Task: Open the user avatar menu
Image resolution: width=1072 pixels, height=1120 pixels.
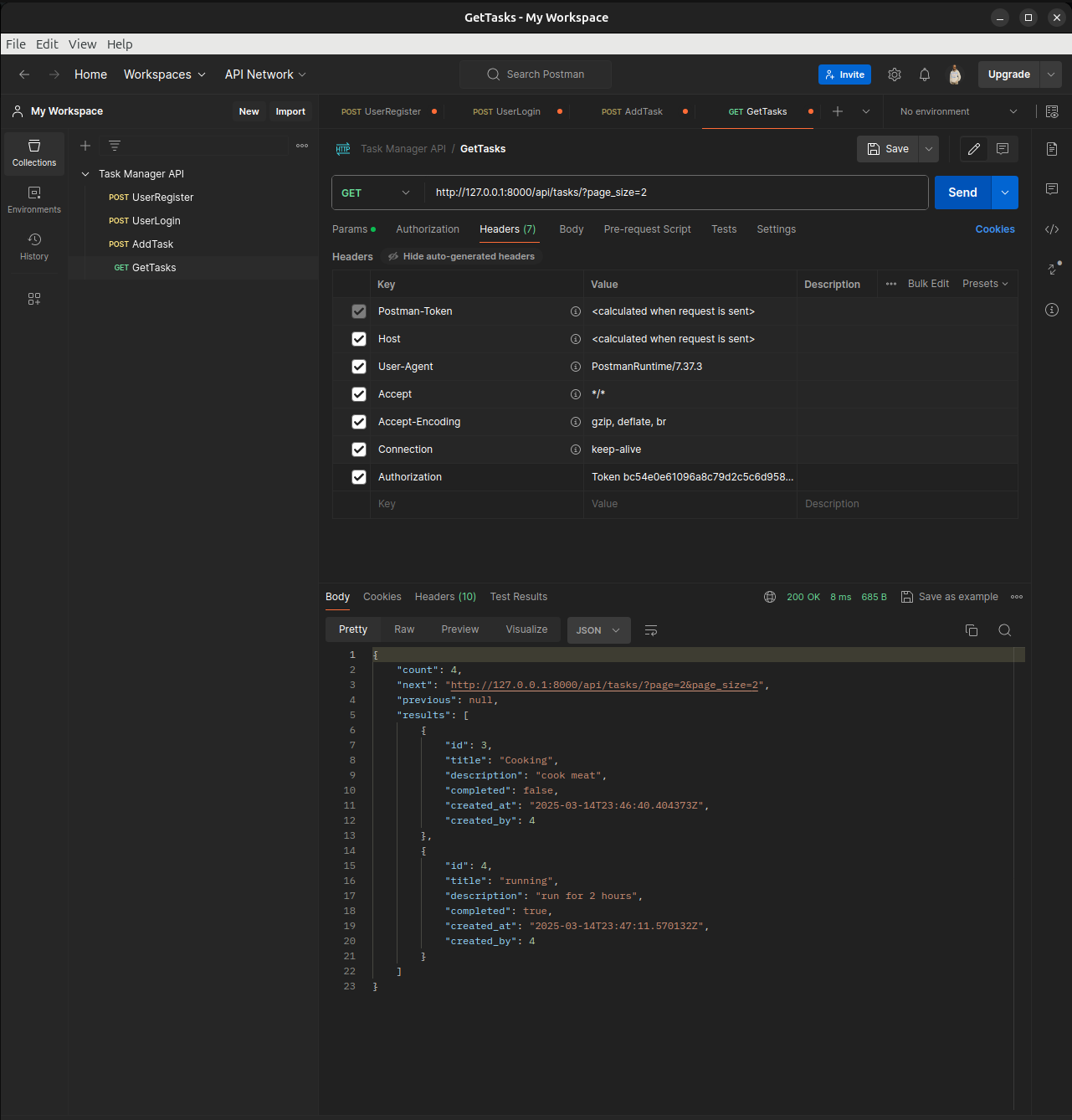Action: click(955, 74)
